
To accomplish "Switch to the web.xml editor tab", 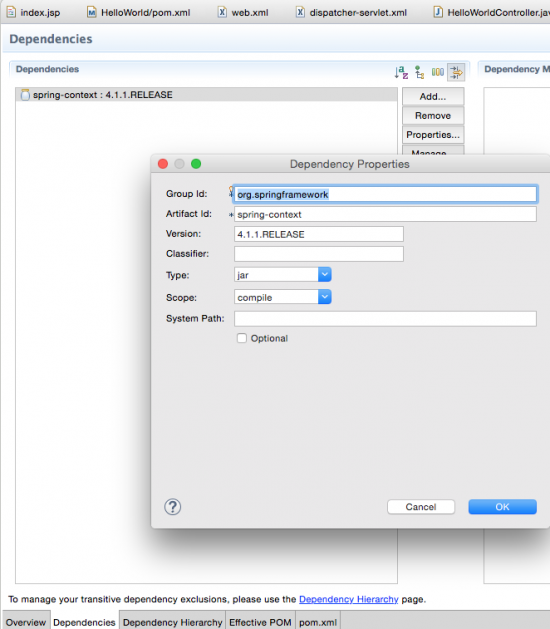I will click(243, 12).
